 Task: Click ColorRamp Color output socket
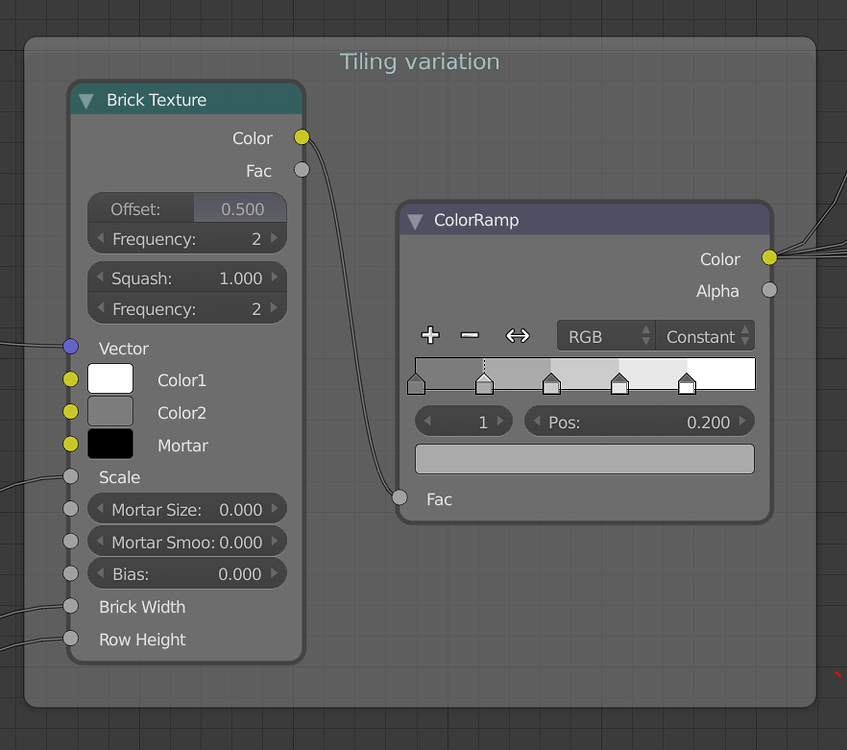770,258
